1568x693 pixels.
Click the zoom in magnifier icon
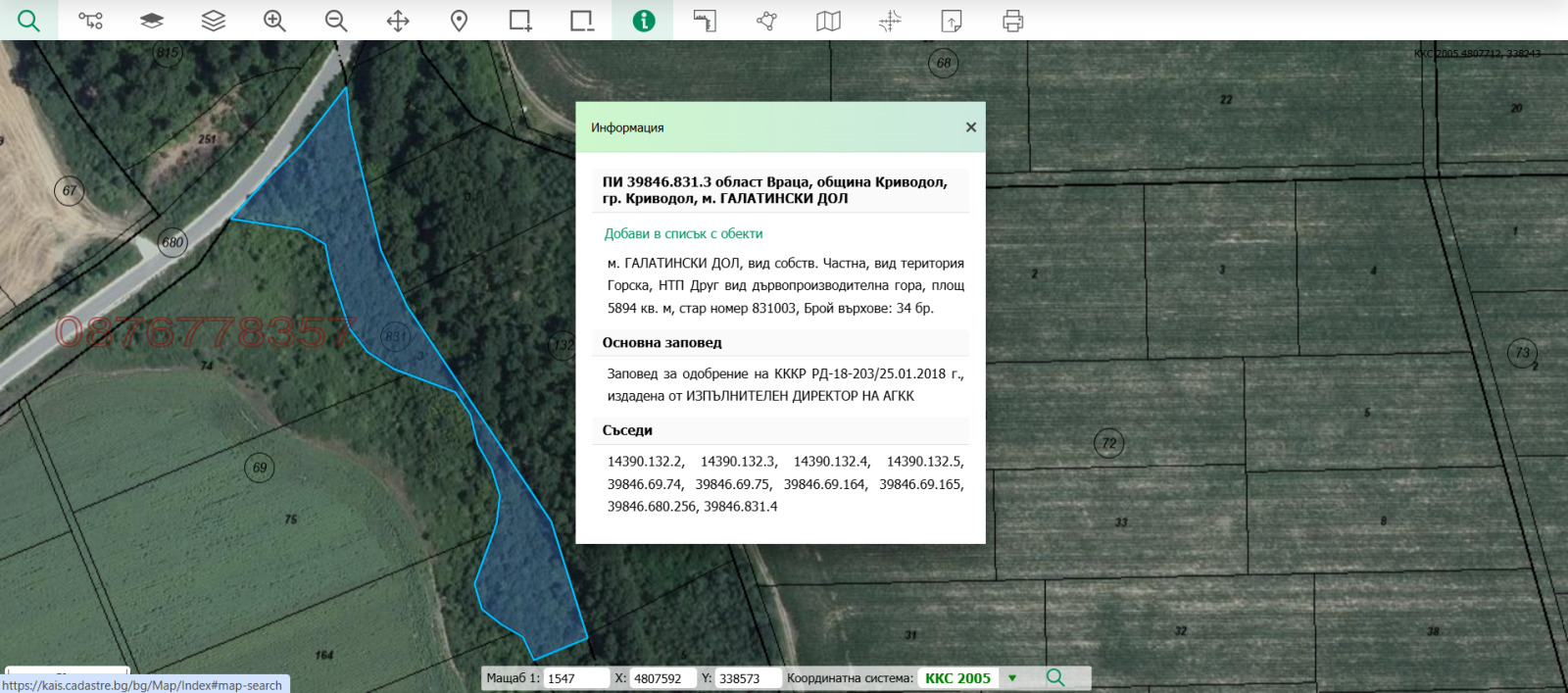point(274,21)
